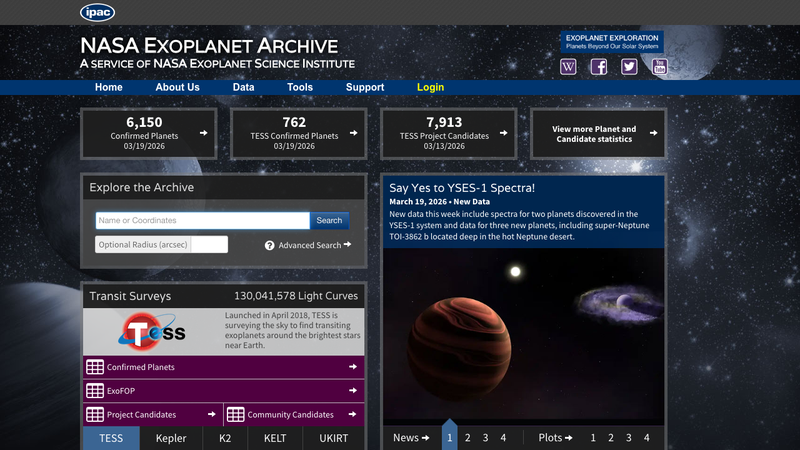Show plot number 1
Viewport: 800px width, 450px height.
coord(593,438)
